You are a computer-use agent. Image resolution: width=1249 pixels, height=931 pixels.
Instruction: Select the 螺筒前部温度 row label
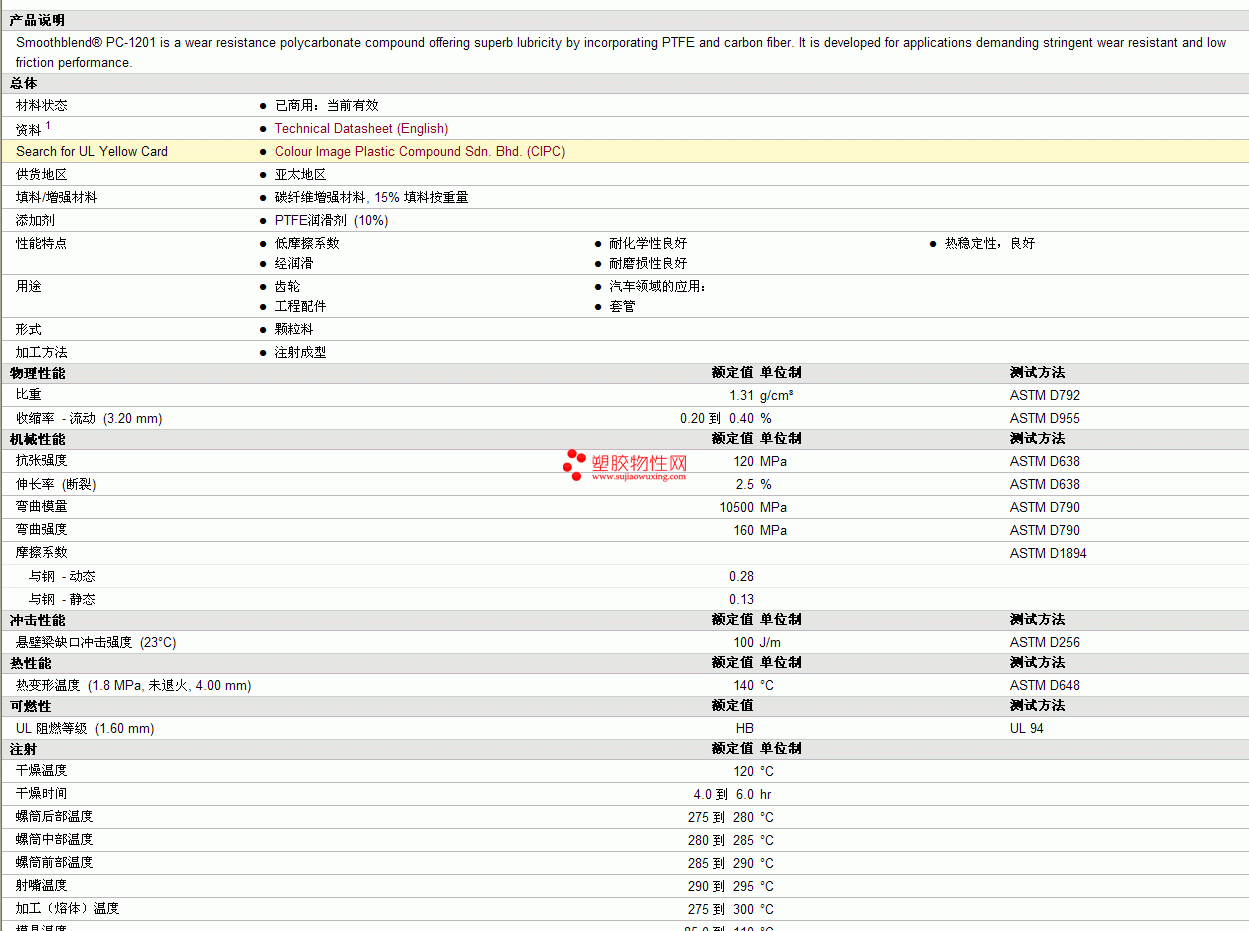[x=55, y=862]
